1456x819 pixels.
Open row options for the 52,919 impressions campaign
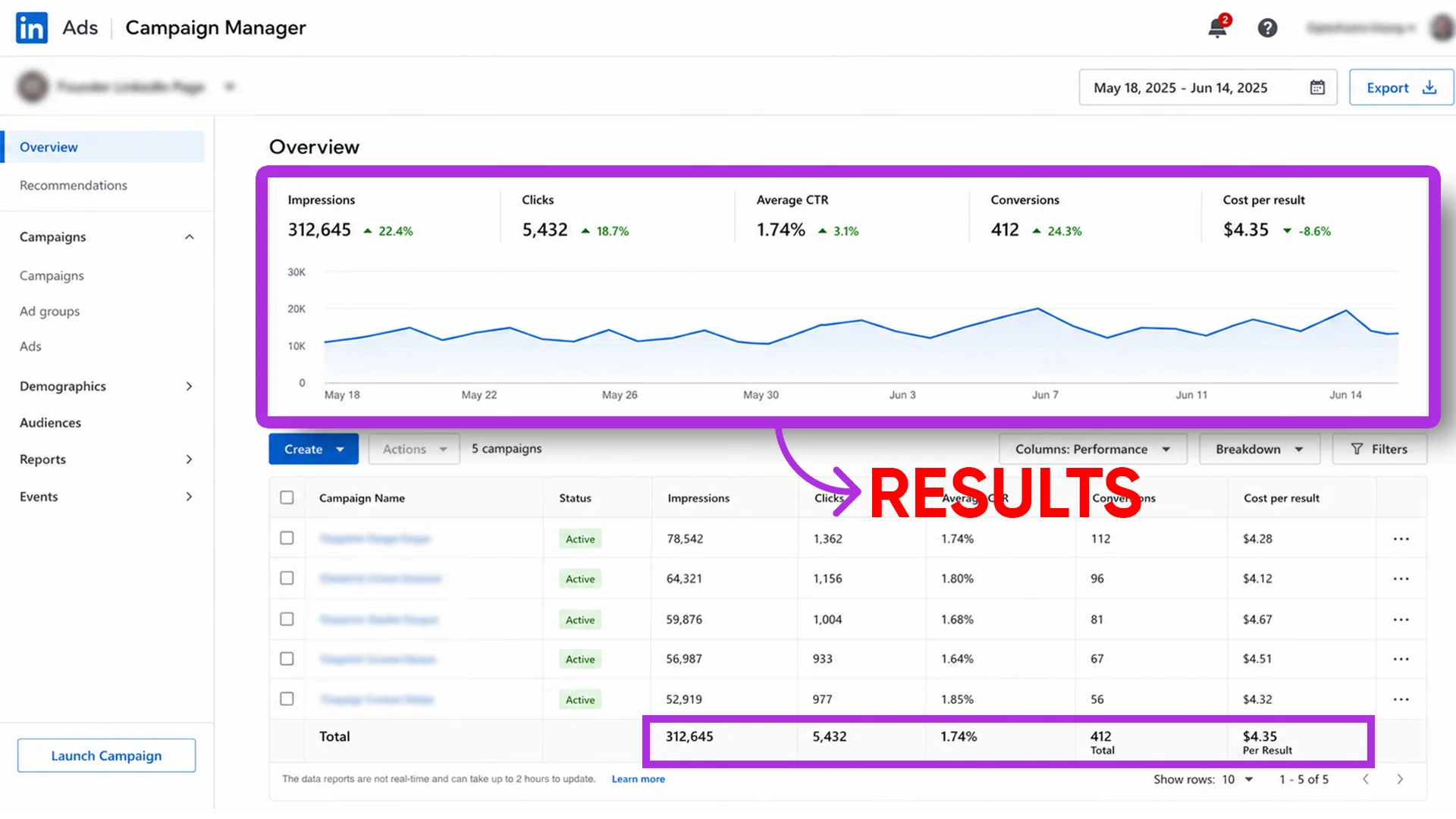click(x=1401, y=699)
